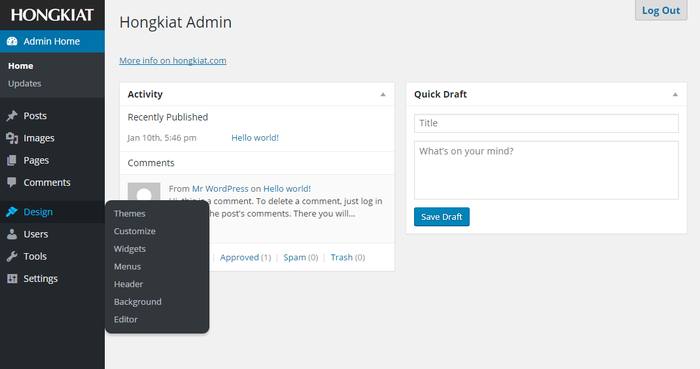Focus the What's on your mind textarea

pos(546,170)
